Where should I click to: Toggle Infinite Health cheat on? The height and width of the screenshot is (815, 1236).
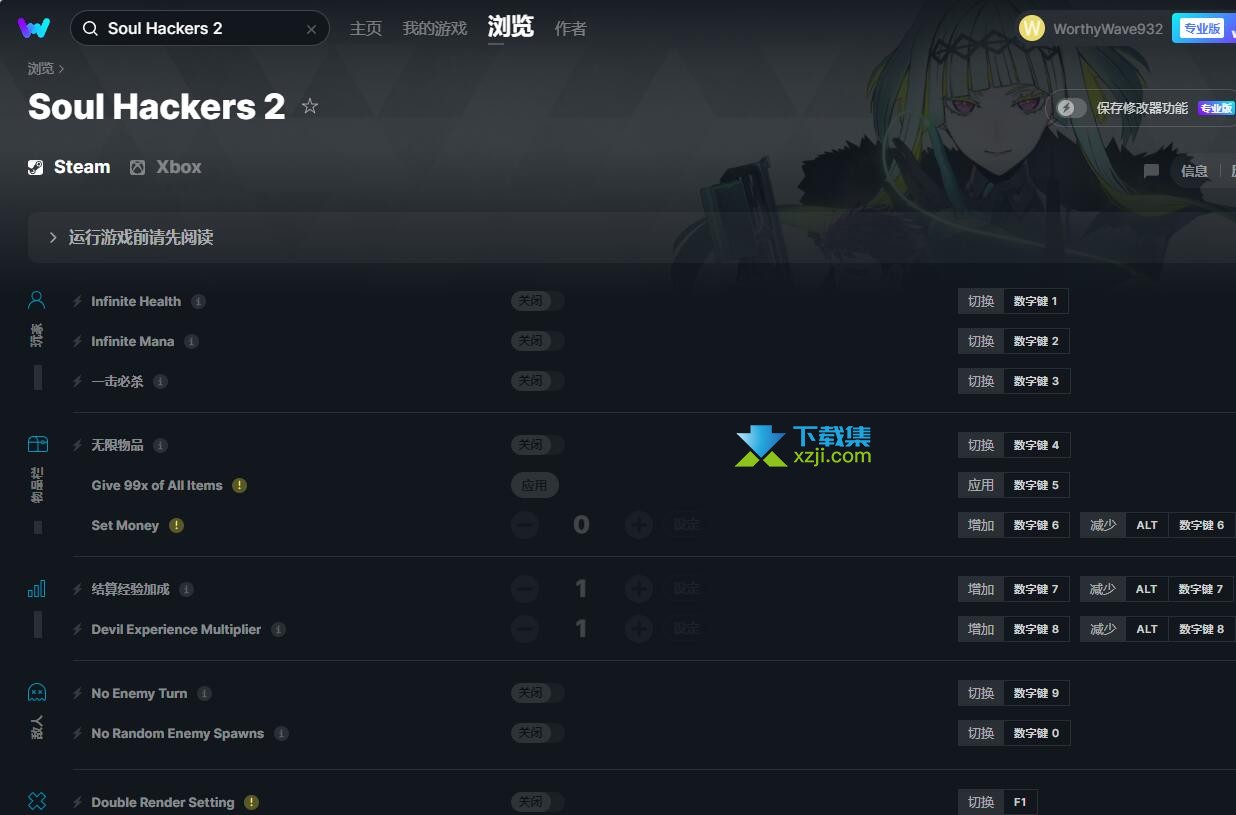point(538,301)
